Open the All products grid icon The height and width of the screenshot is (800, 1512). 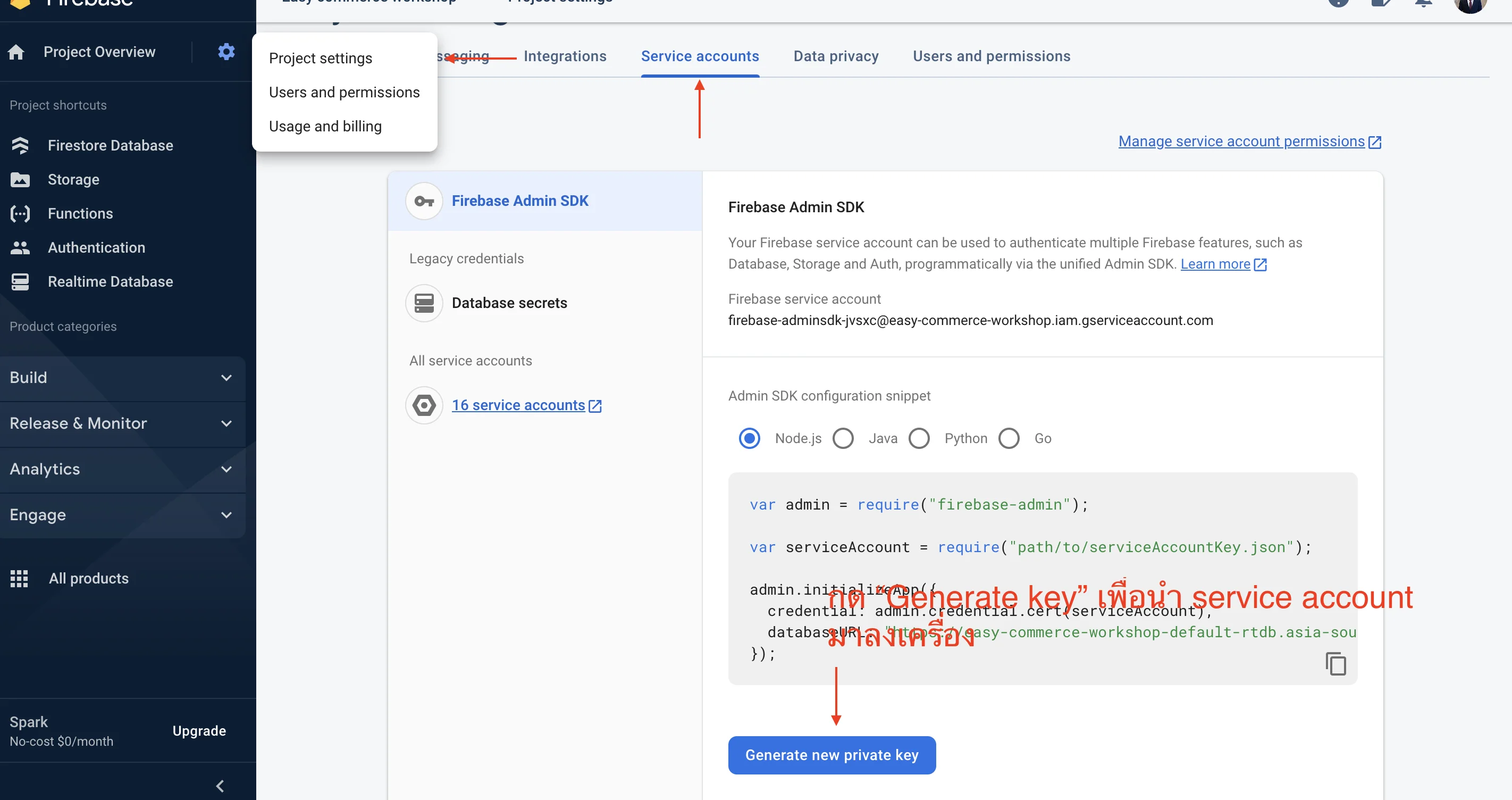19,579
